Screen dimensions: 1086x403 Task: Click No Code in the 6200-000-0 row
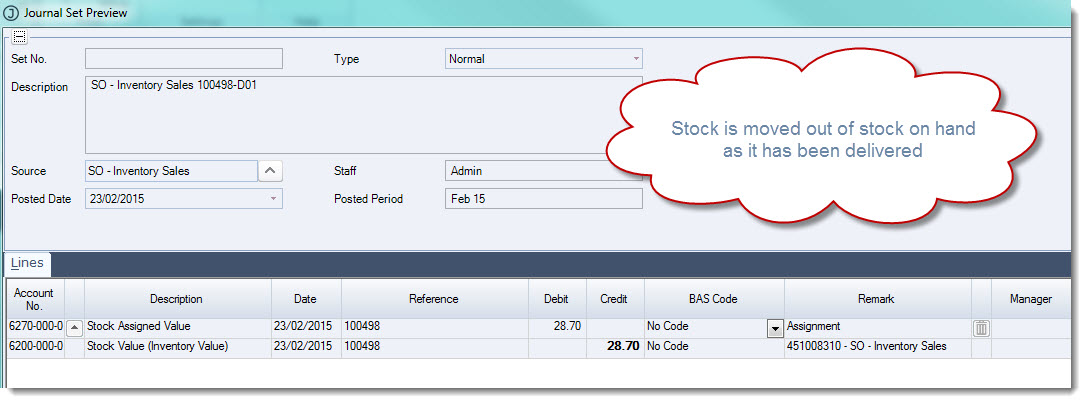click(713, 346)
